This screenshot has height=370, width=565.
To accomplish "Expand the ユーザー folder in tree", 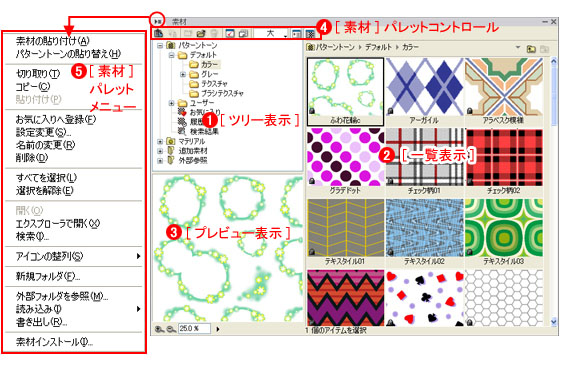I will point(172,103).
